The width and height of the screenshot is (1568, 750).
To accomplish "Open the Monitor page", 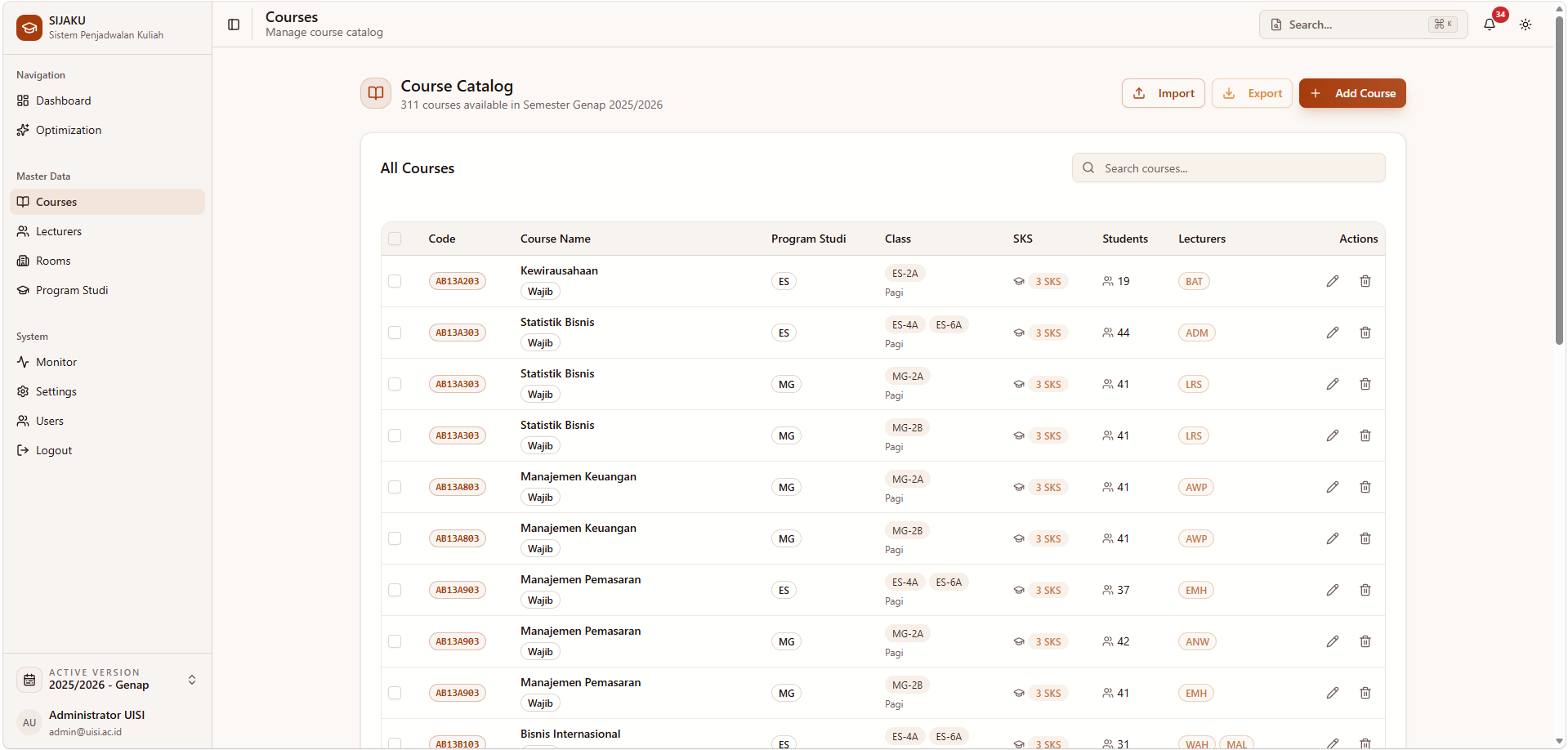I will (107, 362).
